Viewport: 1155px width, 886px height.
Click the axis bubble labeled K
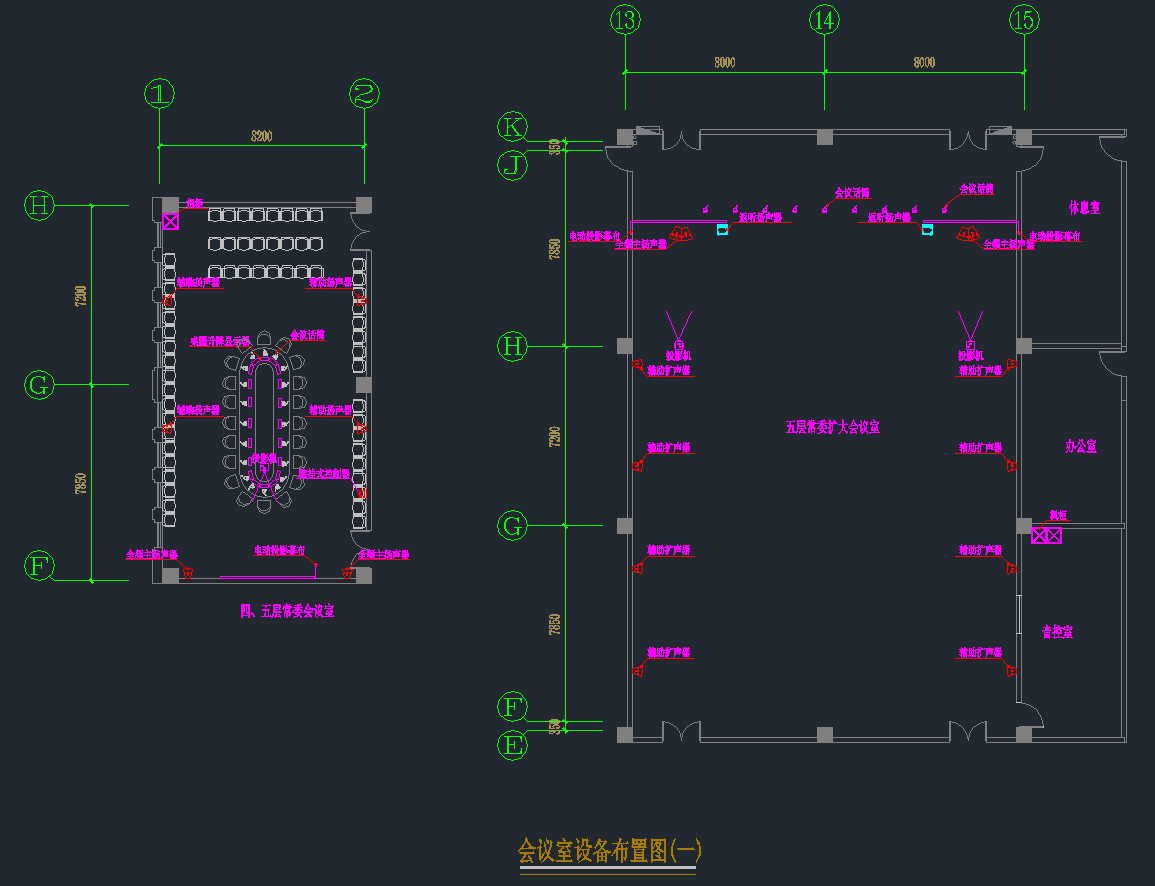[513, 126]
